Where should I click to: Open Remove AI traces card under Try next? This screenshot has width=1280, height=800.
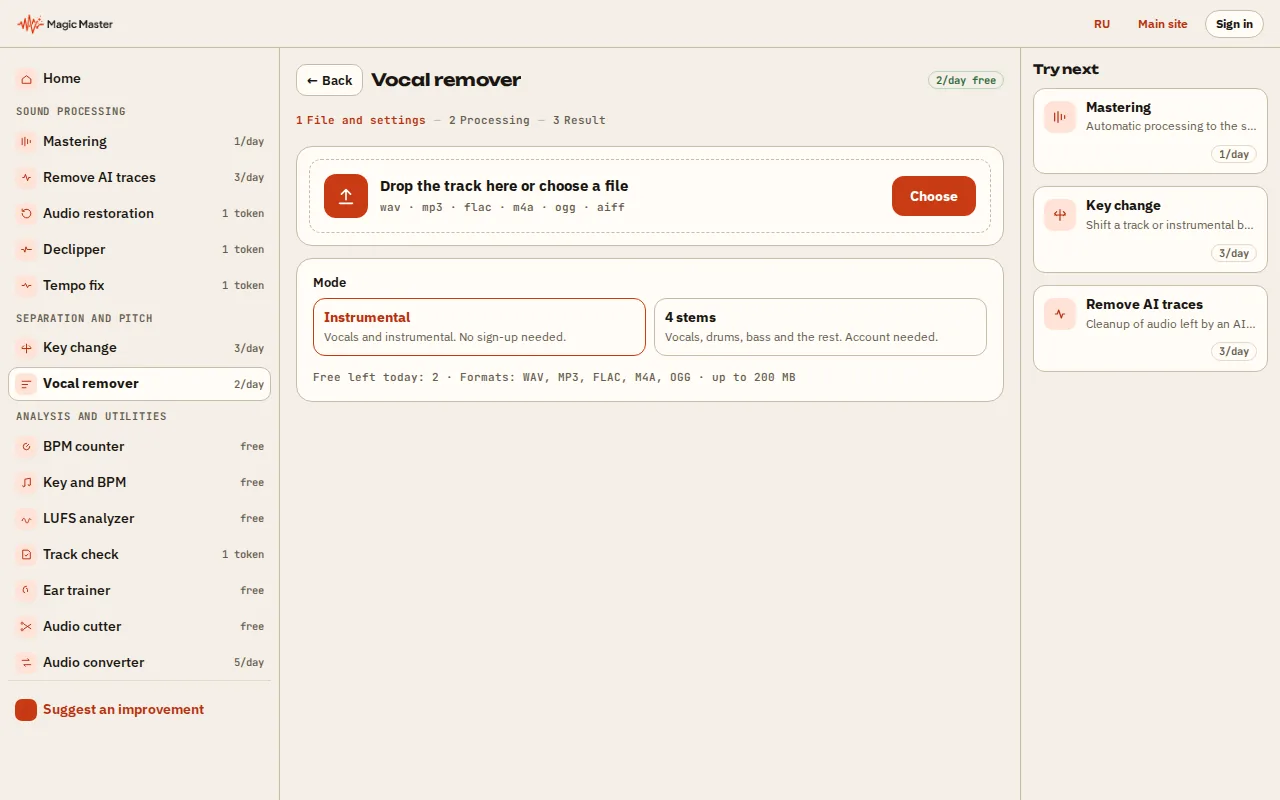[1150, 328]
